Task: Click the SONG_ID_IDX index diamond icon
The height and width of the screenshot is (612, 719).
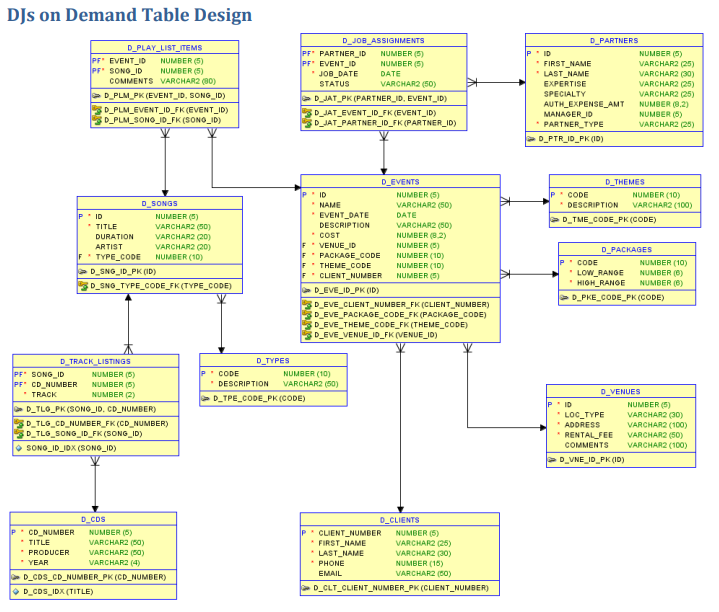Action: 18,448
